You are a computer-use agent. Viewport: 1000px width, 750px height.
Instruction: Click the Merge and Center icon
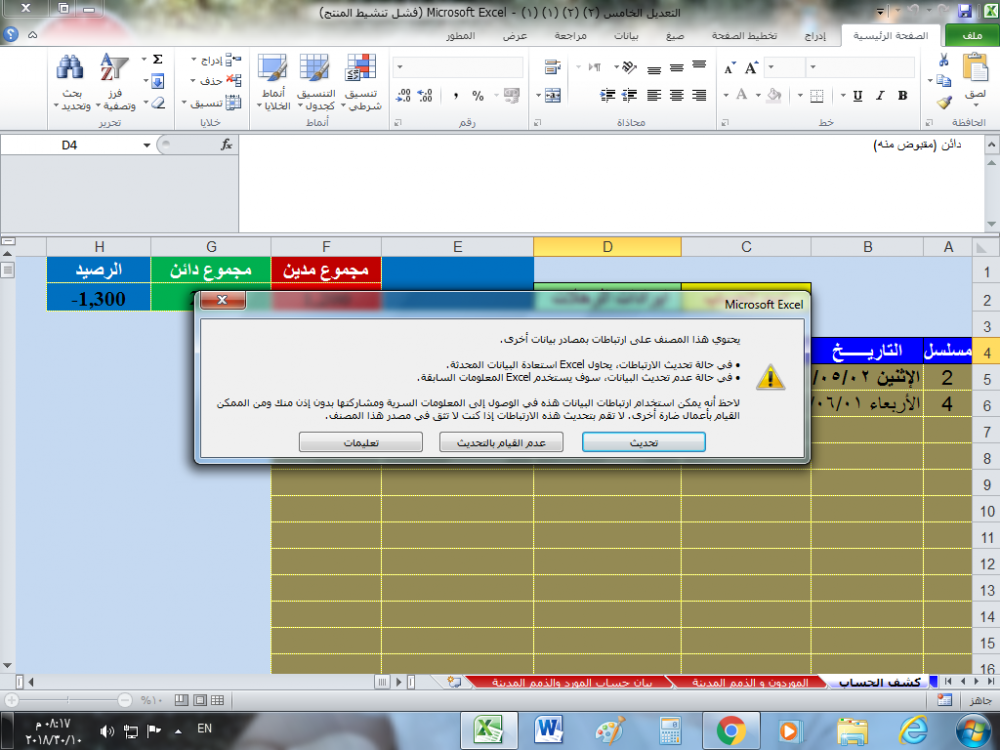[x=552, y=96]
